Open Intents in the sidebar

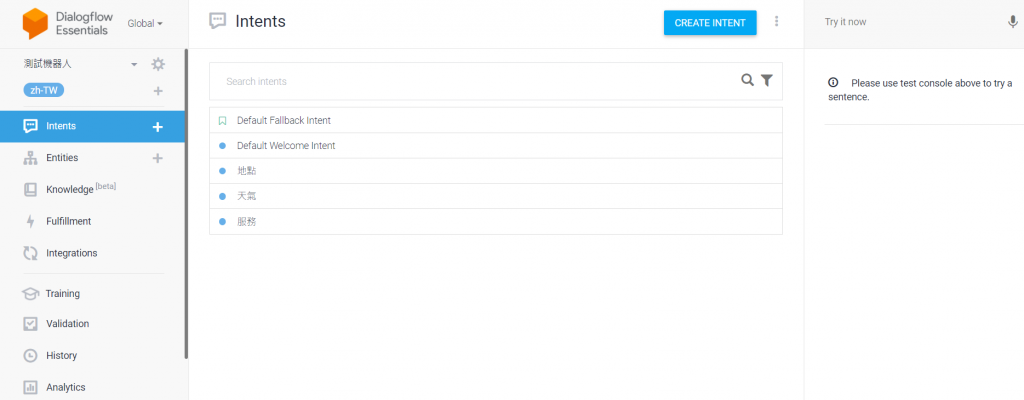pos(92,126)
